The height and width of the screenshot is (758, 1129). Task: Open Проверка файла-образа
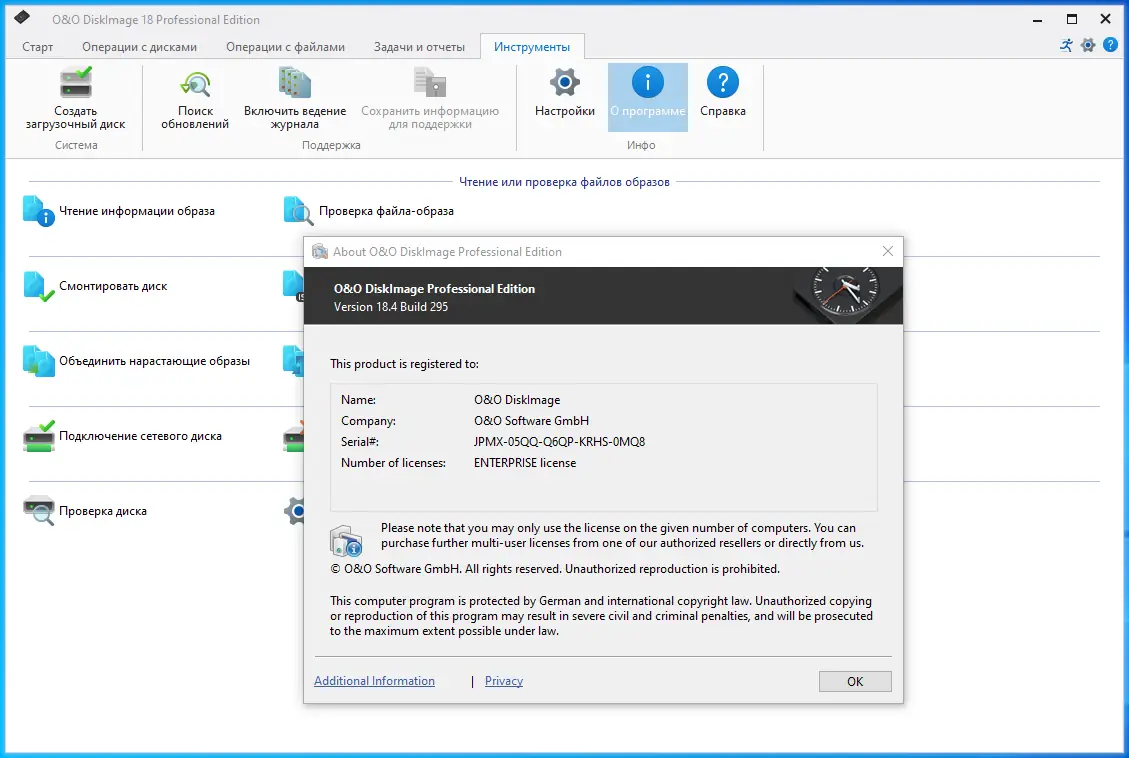[297, 211]
